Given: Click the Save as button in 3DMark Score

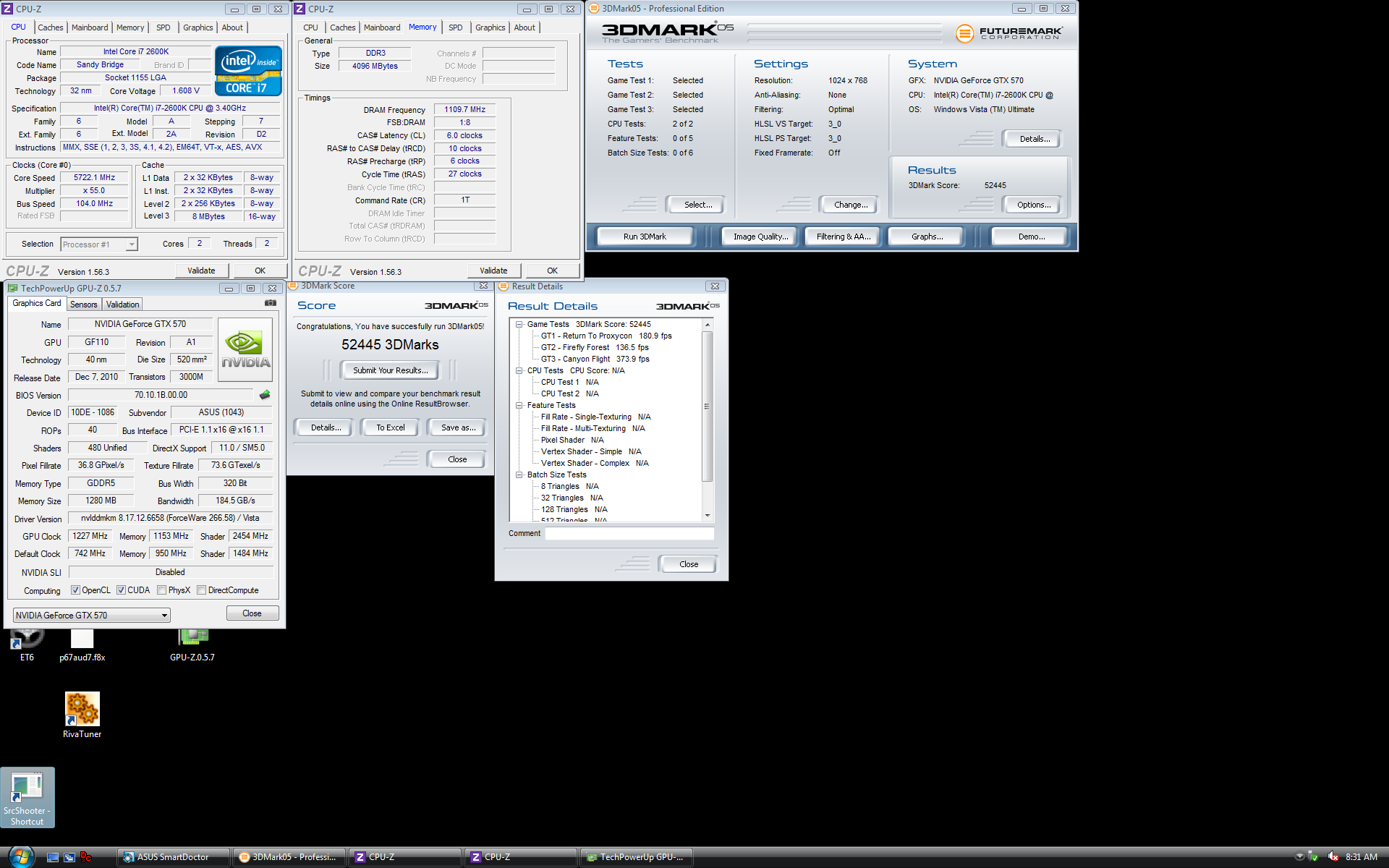Looking at the screenshot, I should pyautogui.click(x=459, y=427).
